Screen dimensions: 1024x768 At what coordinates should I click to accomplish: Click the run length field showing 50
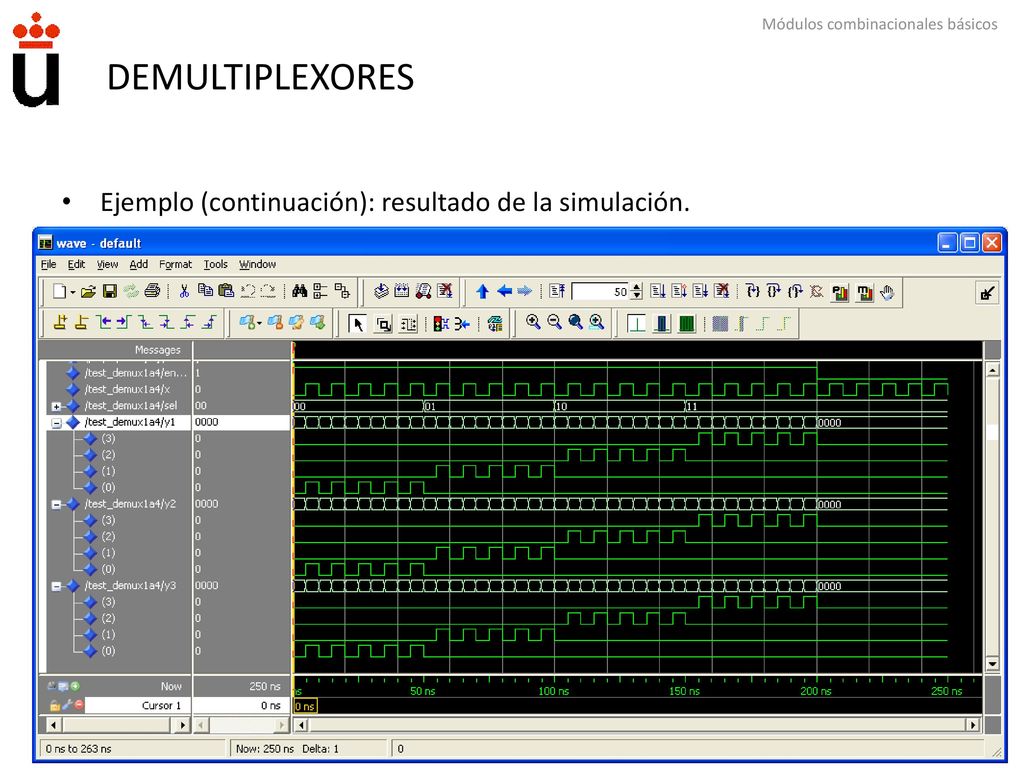(601, 292)
